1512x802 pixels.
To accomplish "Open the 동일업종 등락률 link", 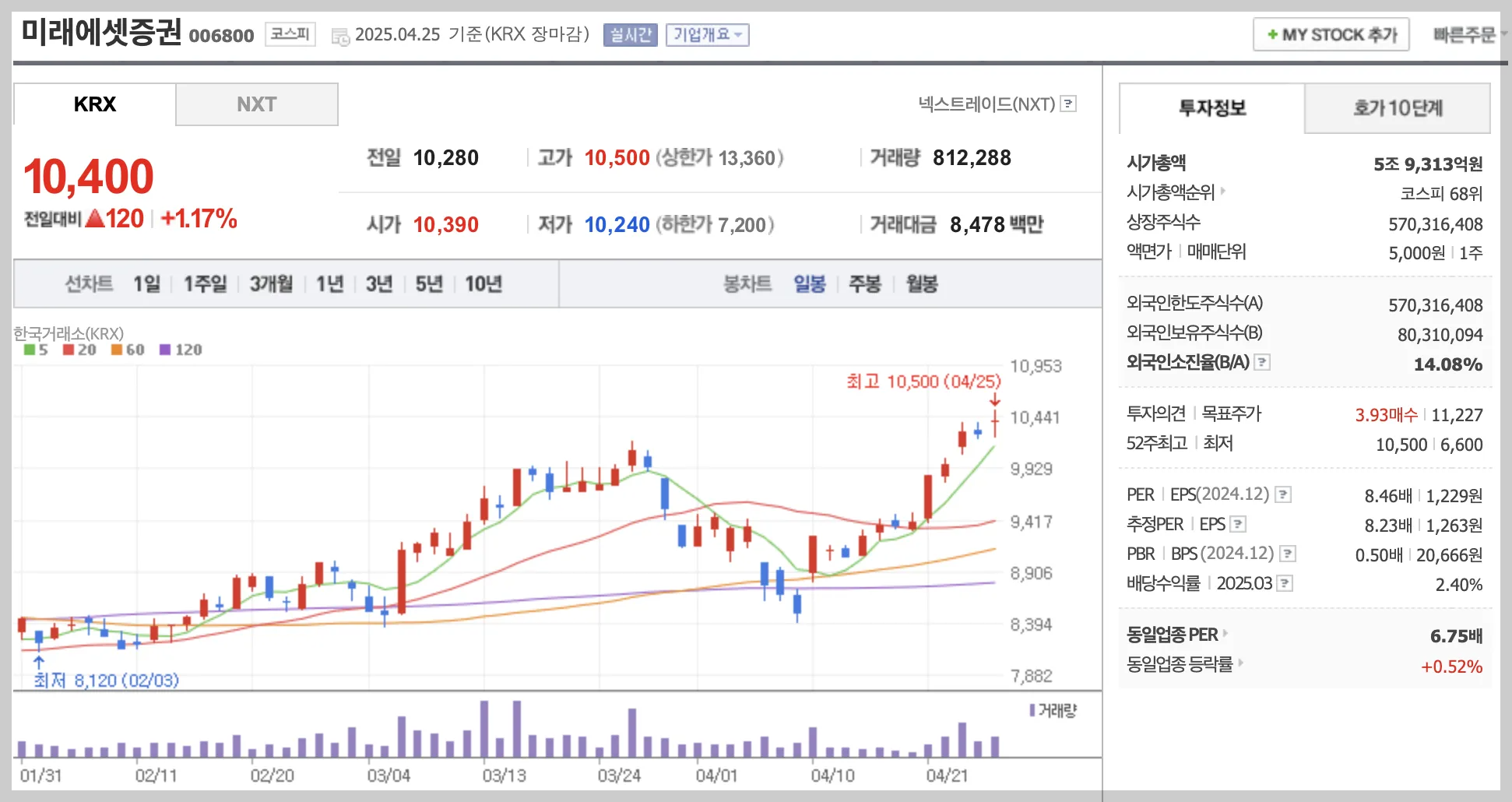I will (1180, 664).
